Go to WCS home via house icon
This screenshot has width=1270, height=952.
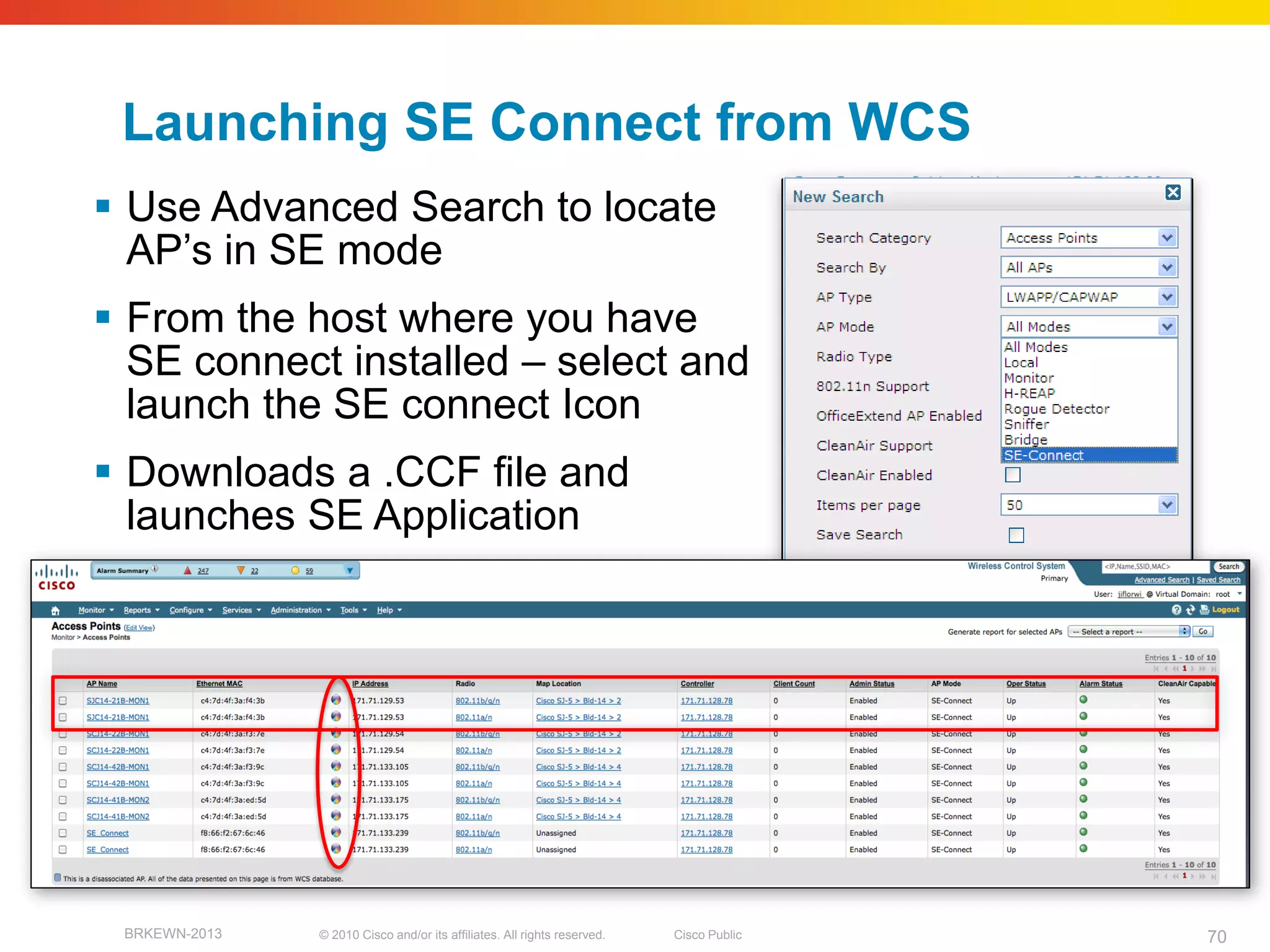pyautogui.click(x=55, y=610)
